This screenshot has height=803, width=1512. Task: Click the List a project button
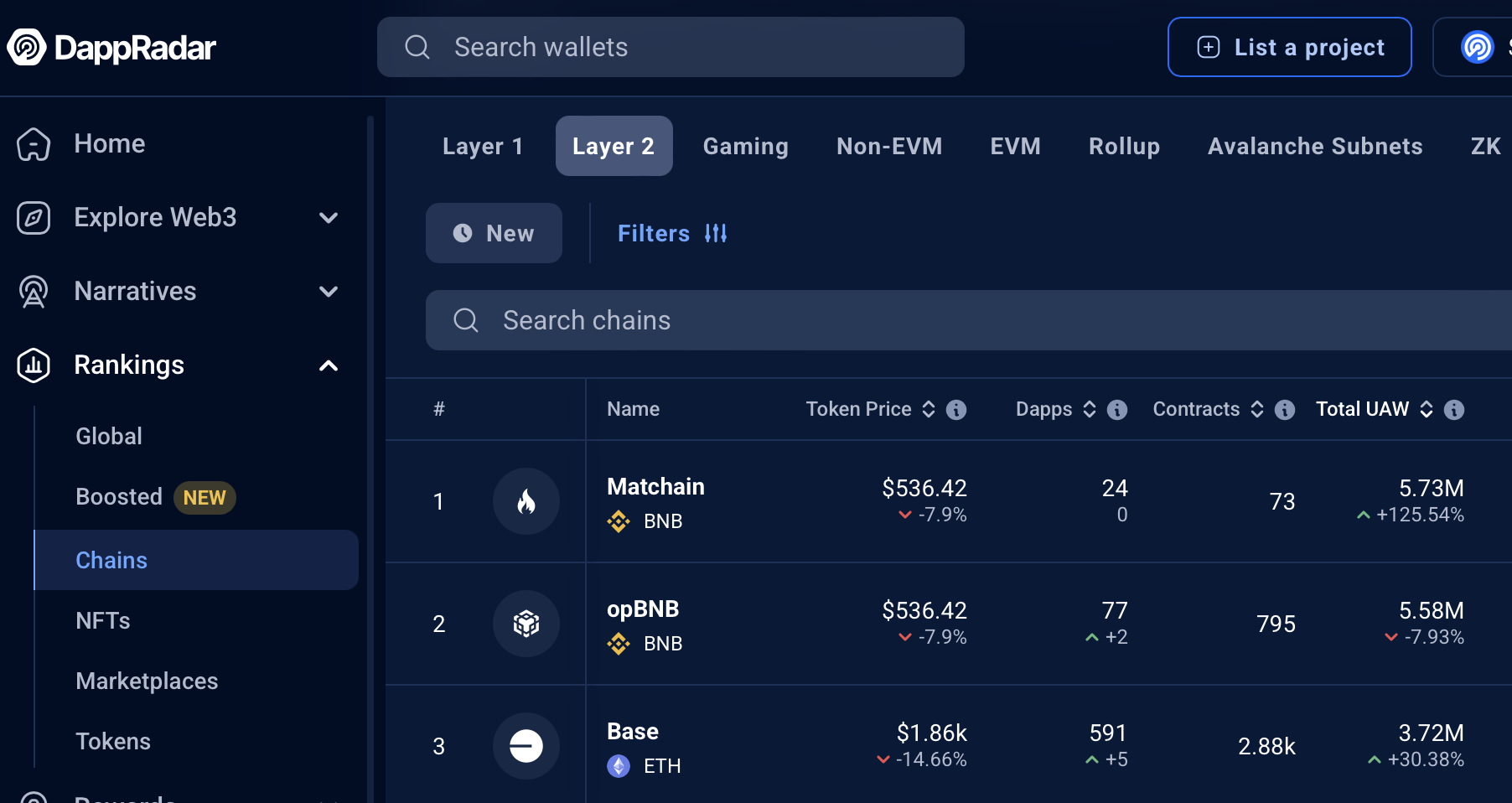(x=1290, y=47)
